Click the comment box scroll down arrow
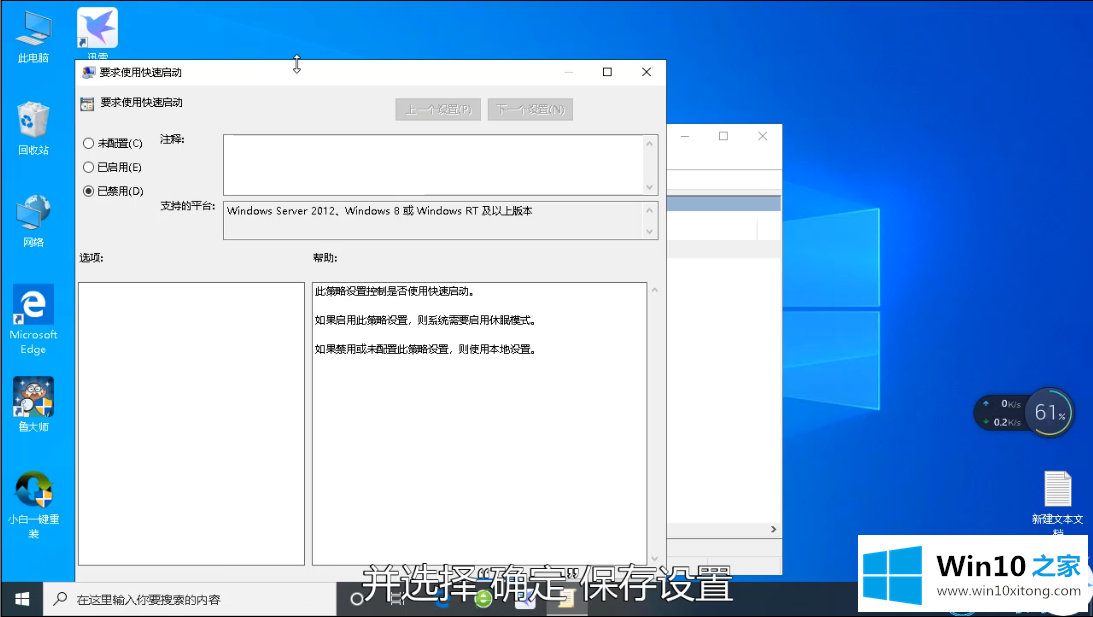Screen dimensions: 1093x617 click(x=650, y=187)
